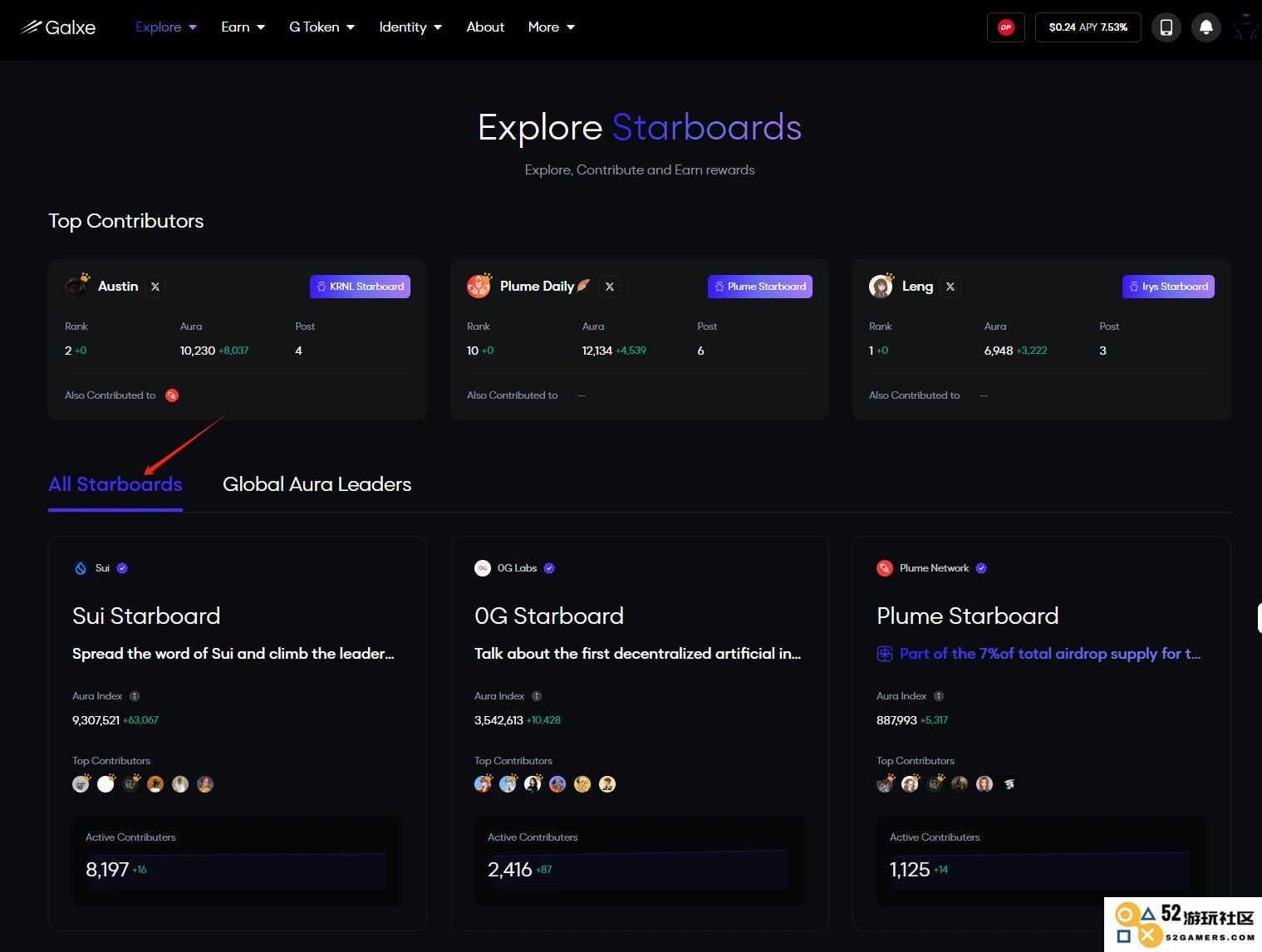Open the More dropdown menu
Viewport: 1262px width, 952px height.
coord(551,27)
